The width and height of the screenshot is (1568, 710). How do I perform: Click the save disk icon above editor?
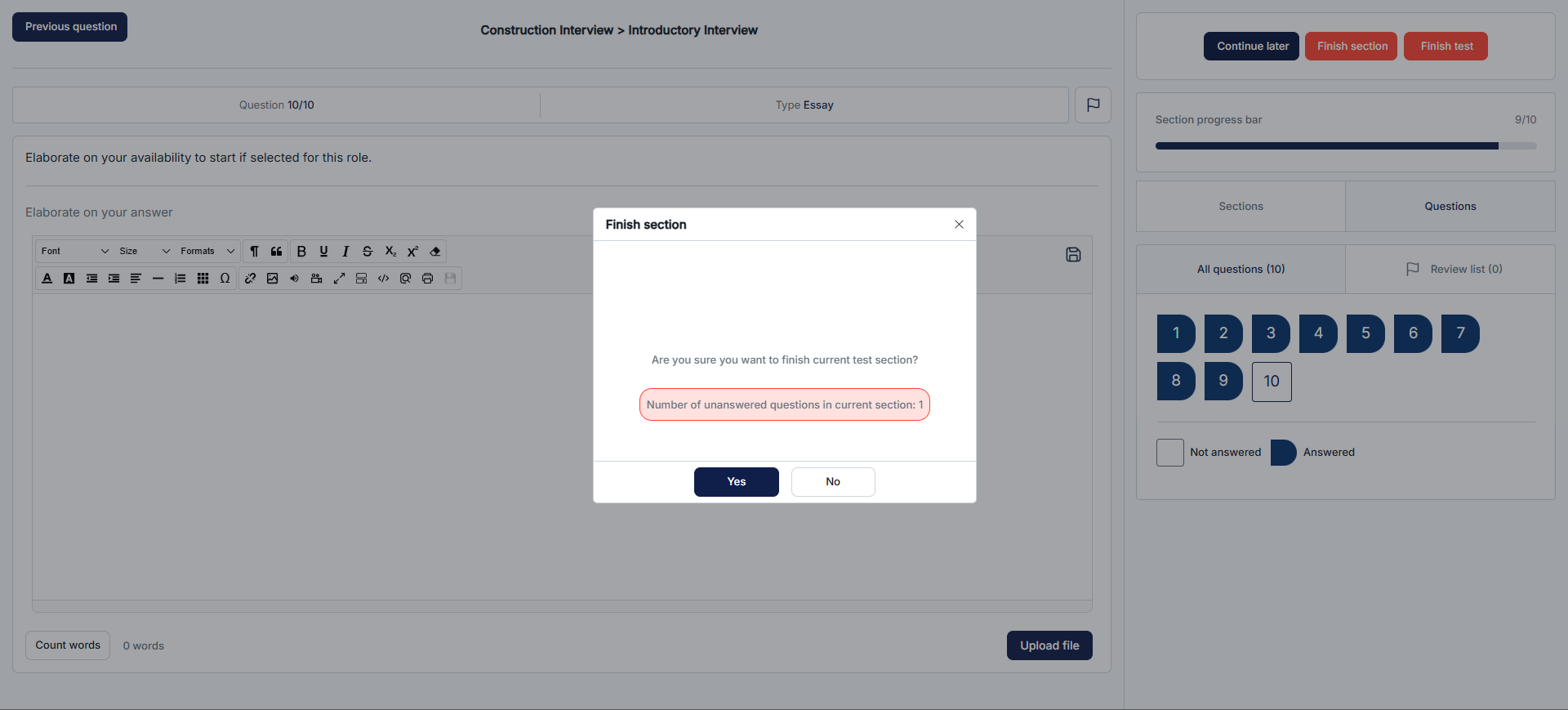(1073, 255)
